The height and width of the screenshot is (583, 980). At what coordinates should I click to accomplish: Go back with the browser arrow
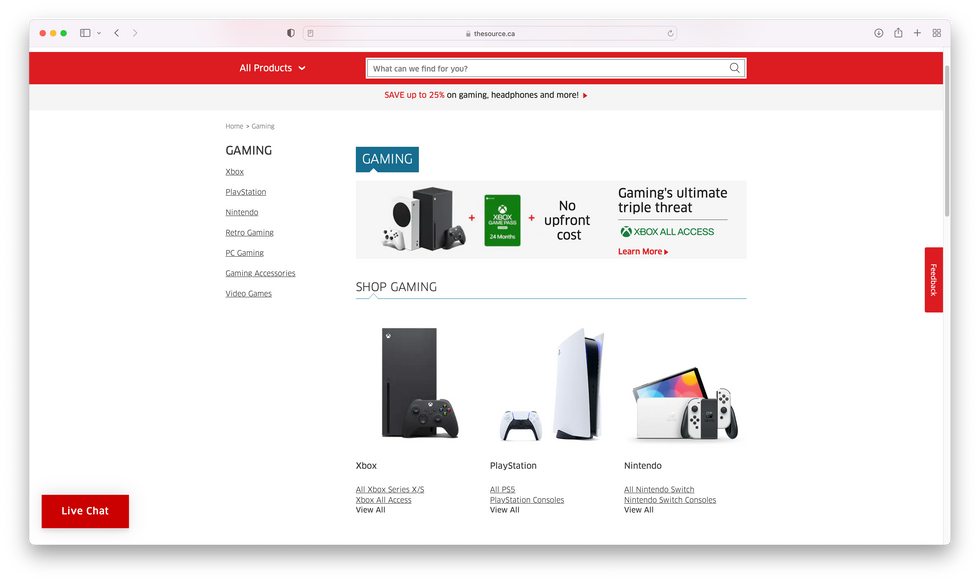(x=117, y=33)
